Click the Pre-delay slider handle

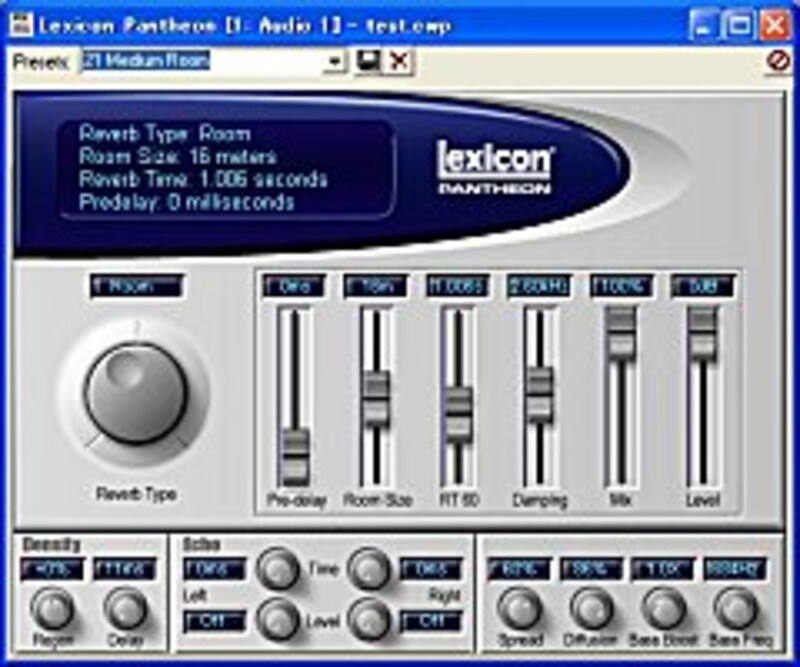(295, 456)
